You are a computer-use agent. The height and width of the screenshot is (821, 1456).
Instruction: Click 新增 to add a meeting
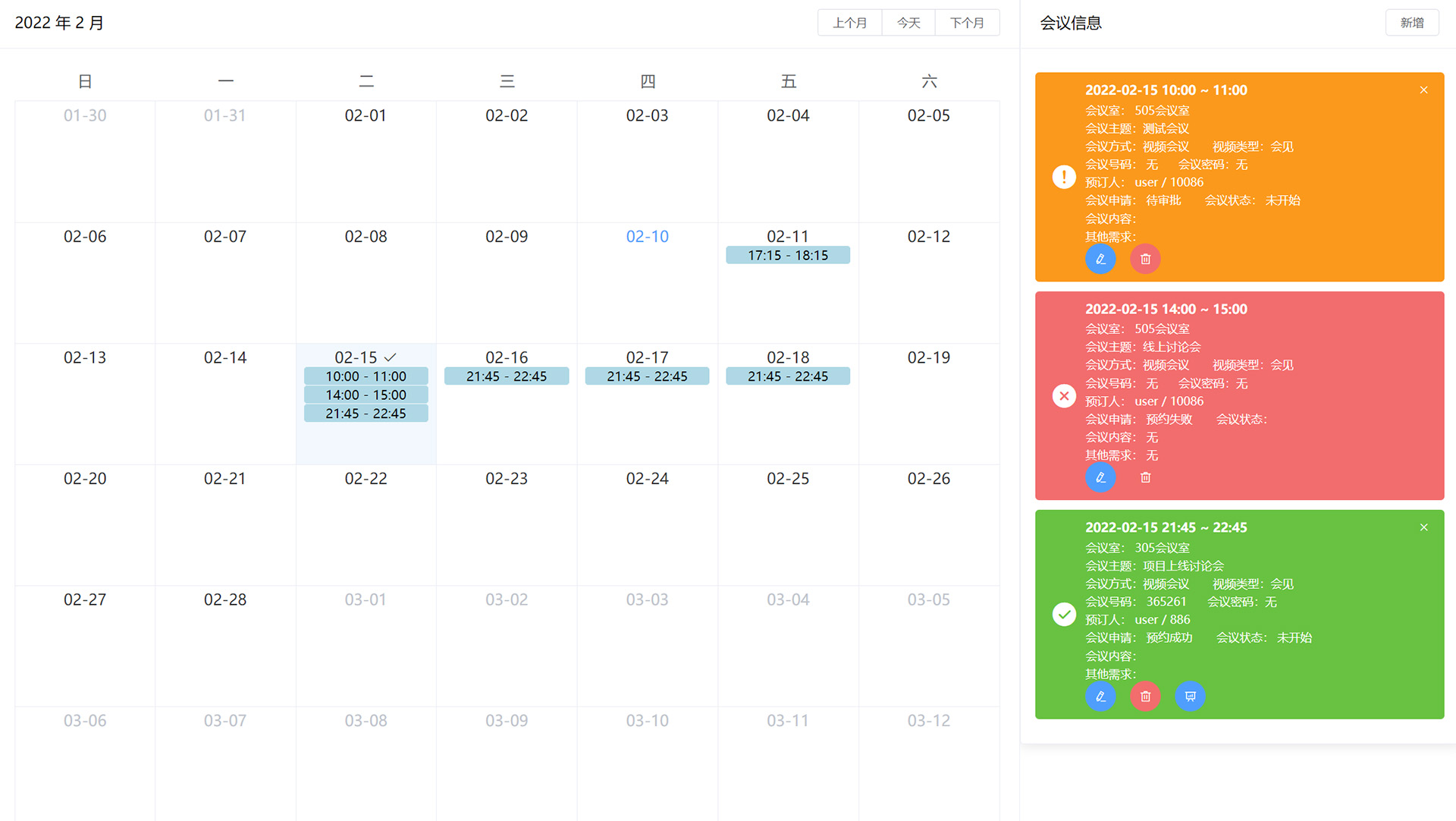(1411, 23)
